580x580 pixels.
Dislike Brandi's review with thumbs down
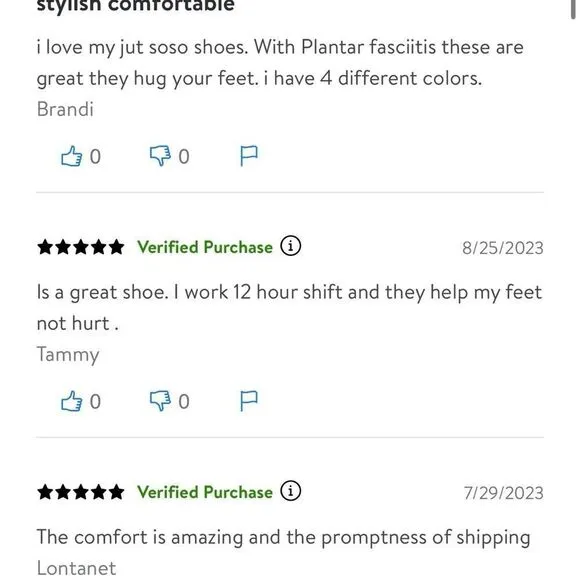(160, 156)
